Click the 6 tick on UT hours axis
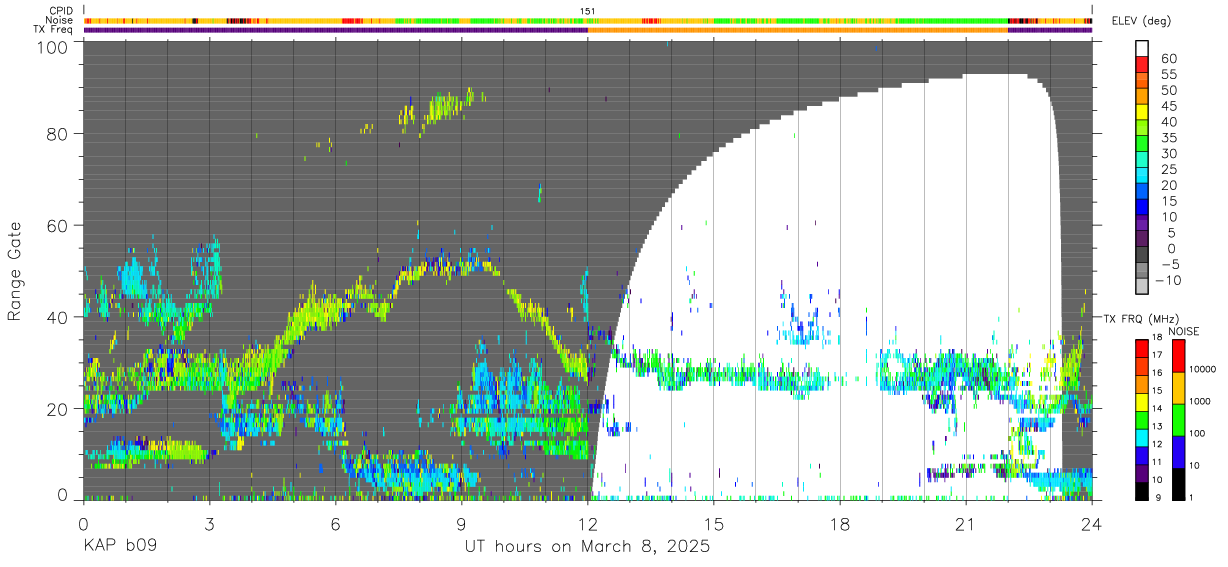The image size is (1228, 567). click(335, 522)
